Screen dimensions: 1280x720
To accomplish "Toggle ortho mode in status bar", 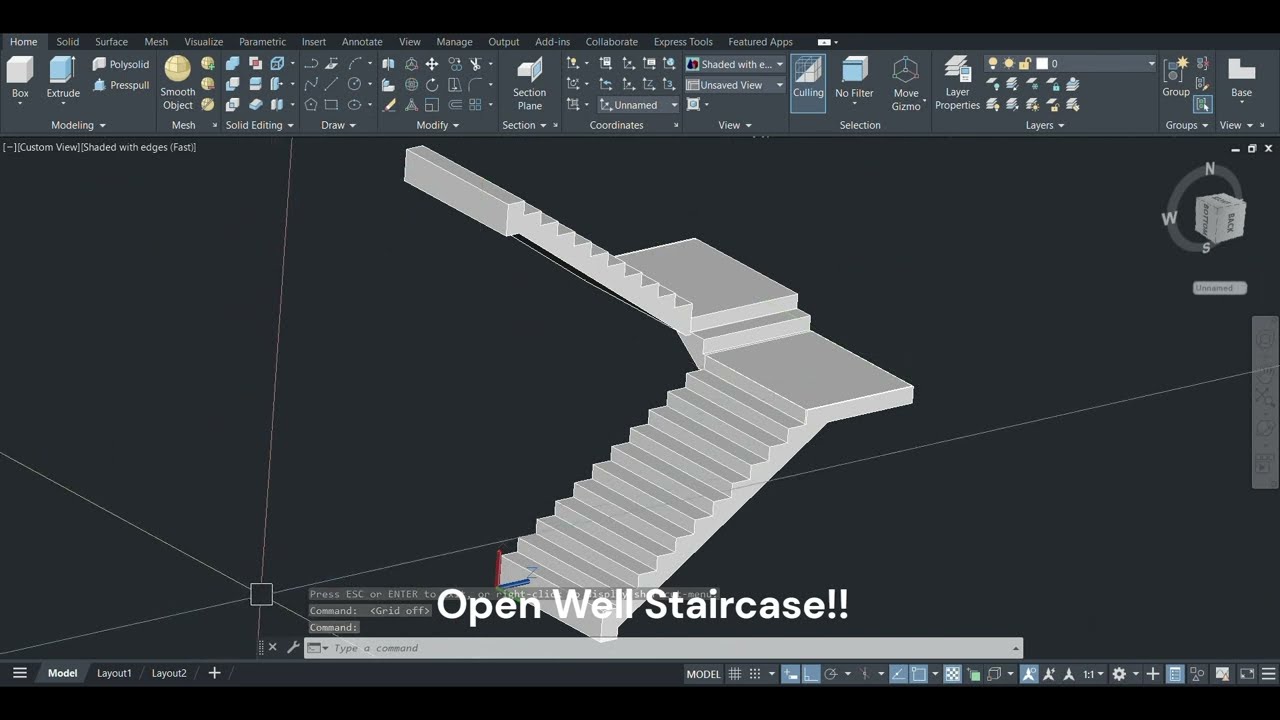I will (x=811, y=674).
